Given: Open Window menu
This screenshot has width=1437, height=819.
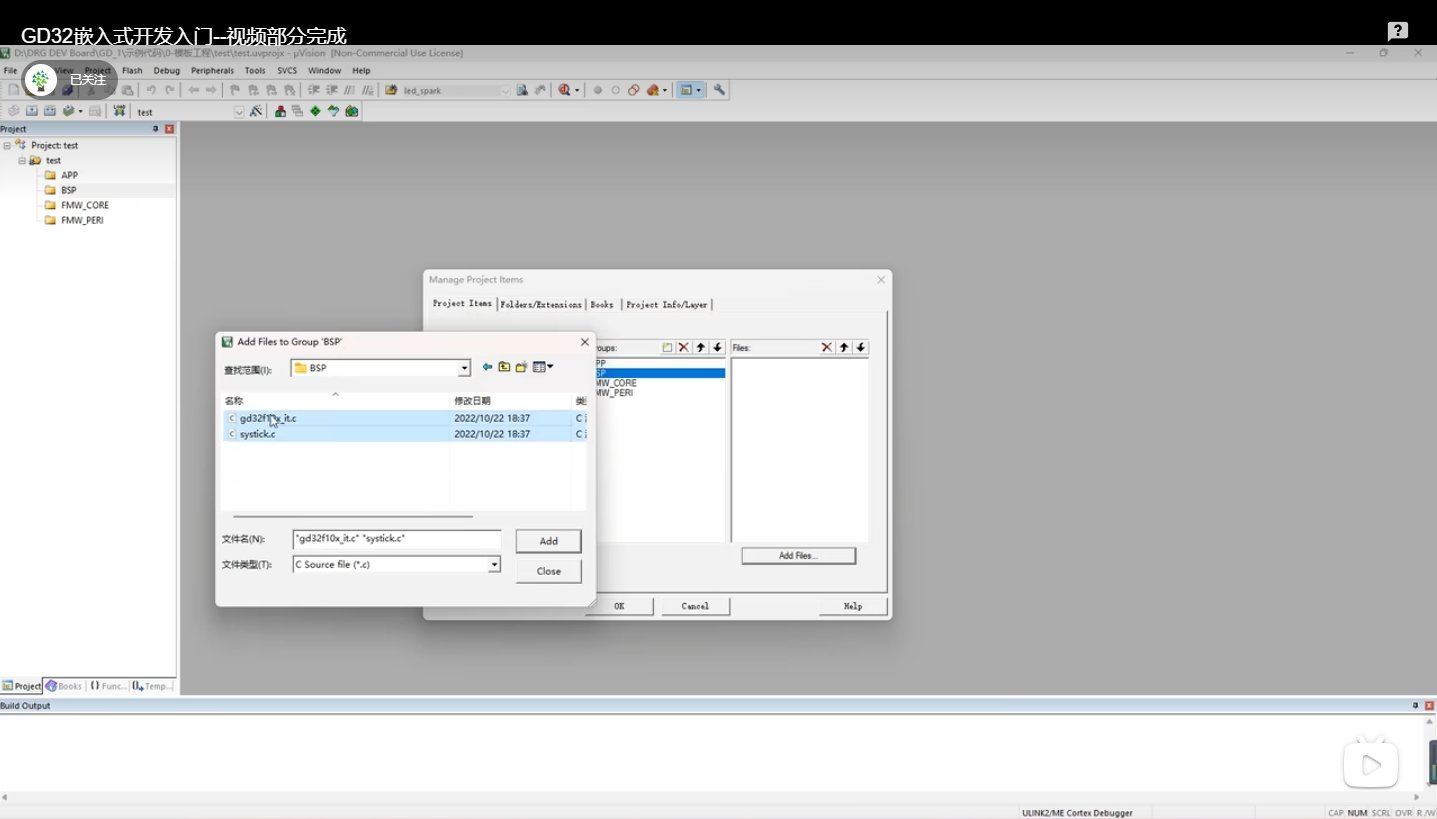Looking at the screenshot, I should [324, 71].
